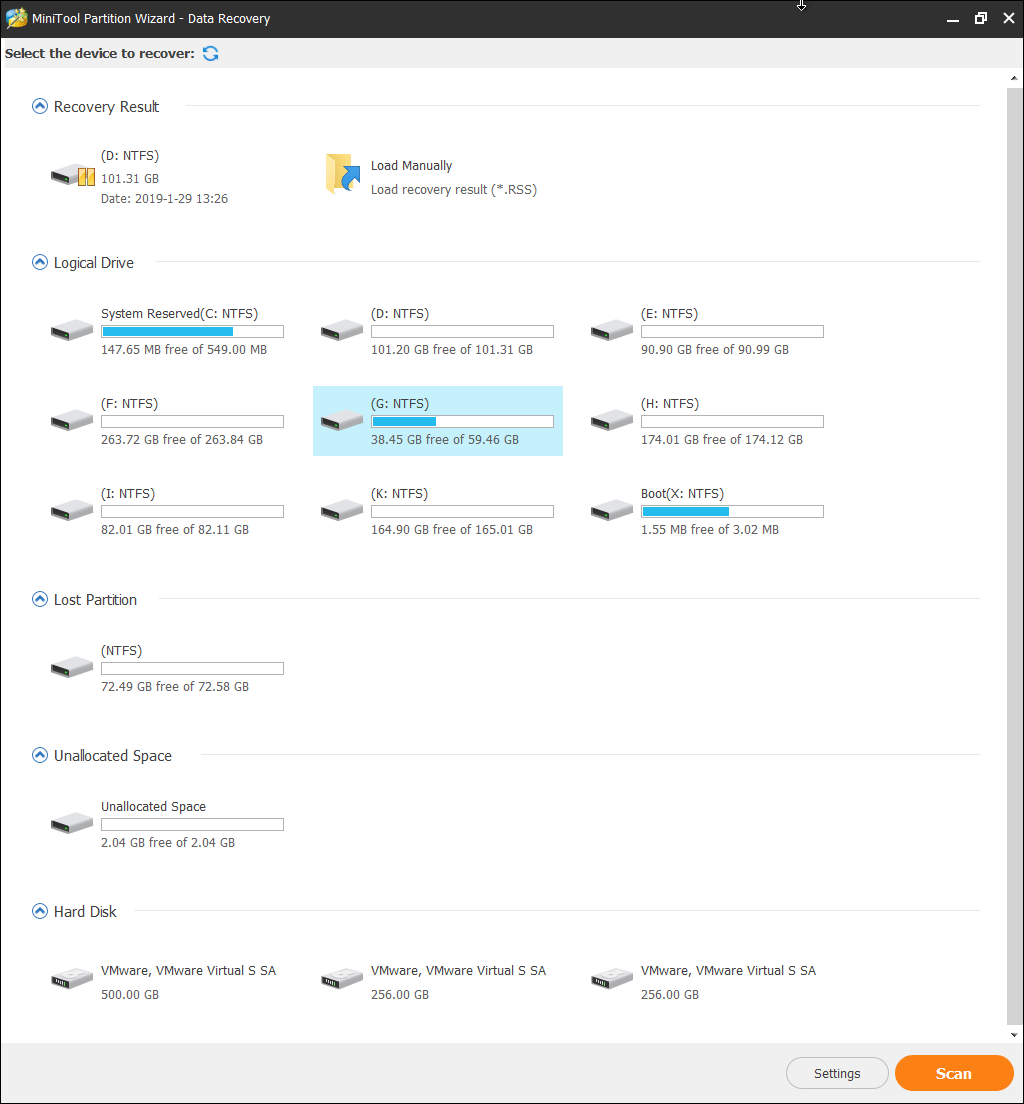Click the MiniTool Partition Wizard title bar logo
Viewport: 1024px width, 1104px height.
[x=16, y=18]
